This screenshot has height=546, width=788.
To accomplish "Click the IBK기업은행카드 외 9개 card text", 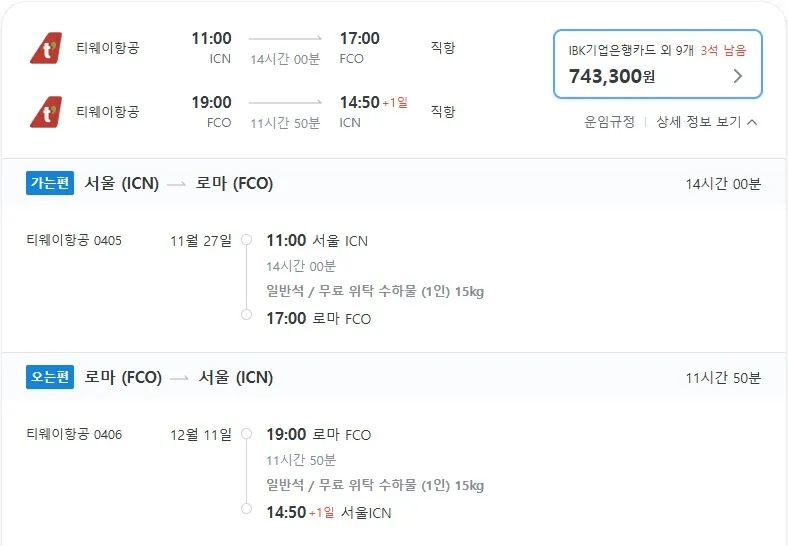I will [x=630, y=50].
